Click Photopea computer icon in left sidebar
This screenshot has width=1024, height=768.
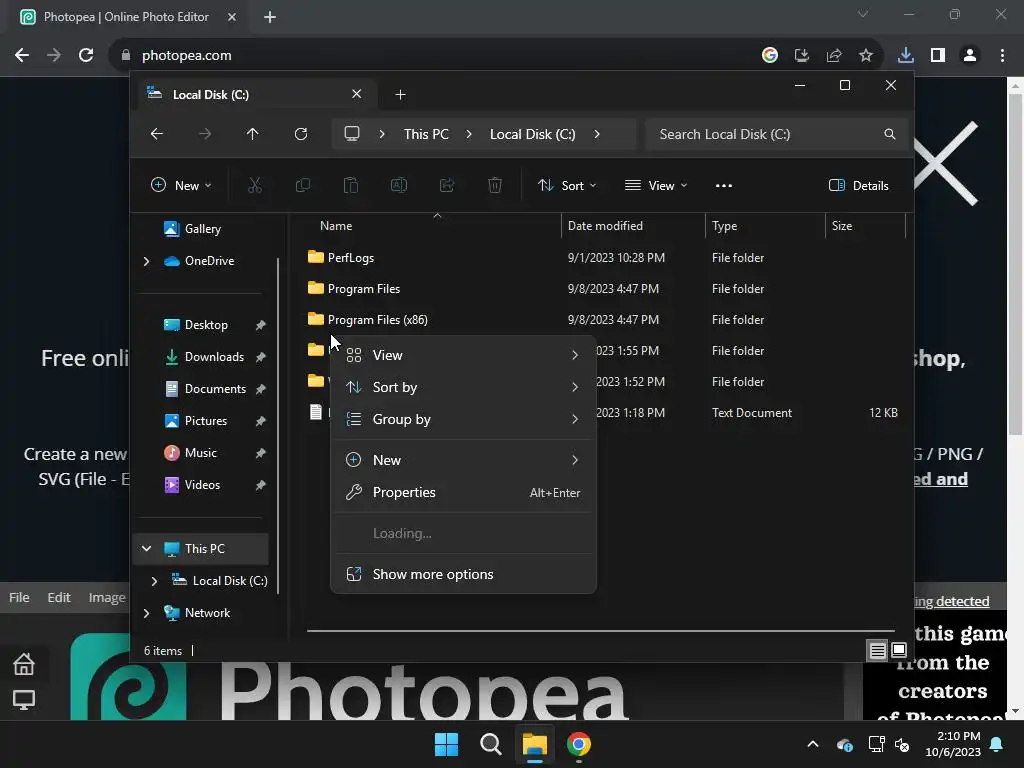tap(24, 699)
